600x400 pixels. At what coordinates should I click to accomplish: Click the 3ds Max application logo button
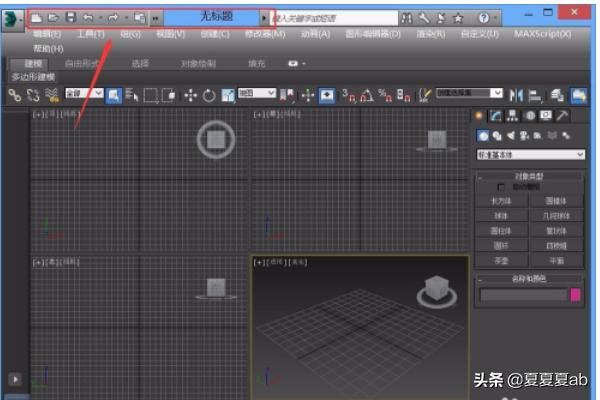12,20
